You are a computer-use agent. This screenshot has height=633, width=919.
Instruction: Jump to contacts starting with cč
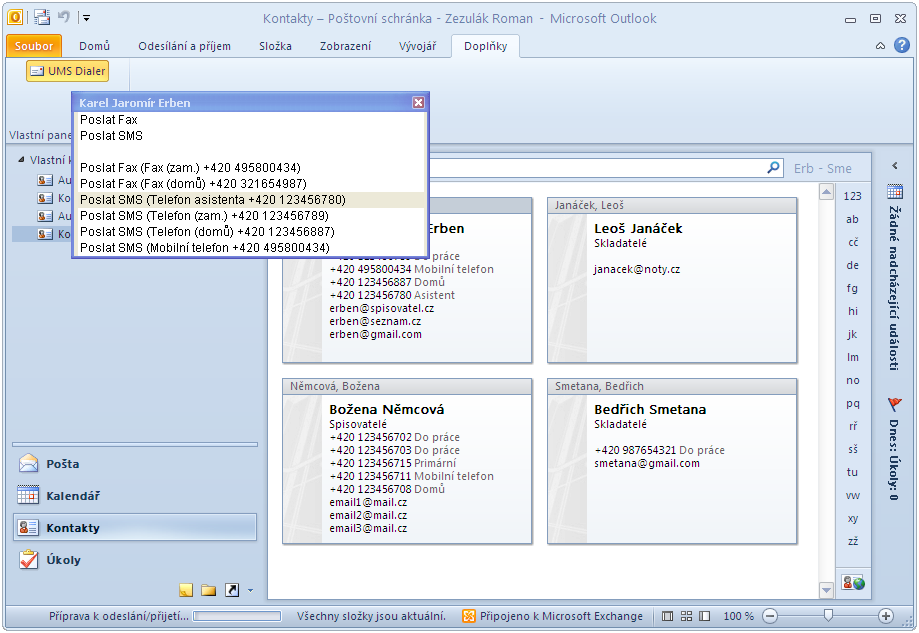852,242
